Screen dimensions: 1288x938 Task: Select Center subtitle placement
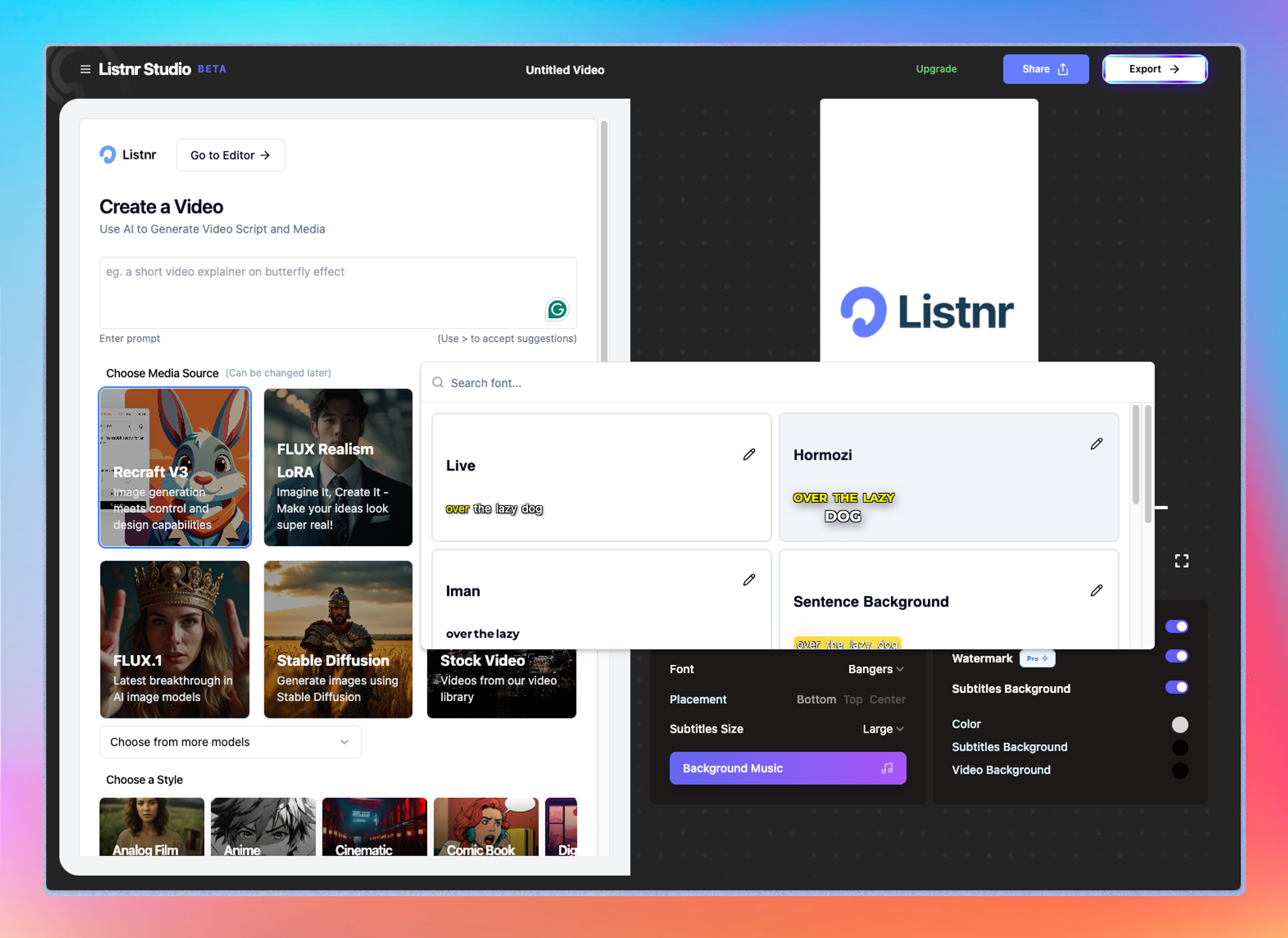click(x=887, y=699)
